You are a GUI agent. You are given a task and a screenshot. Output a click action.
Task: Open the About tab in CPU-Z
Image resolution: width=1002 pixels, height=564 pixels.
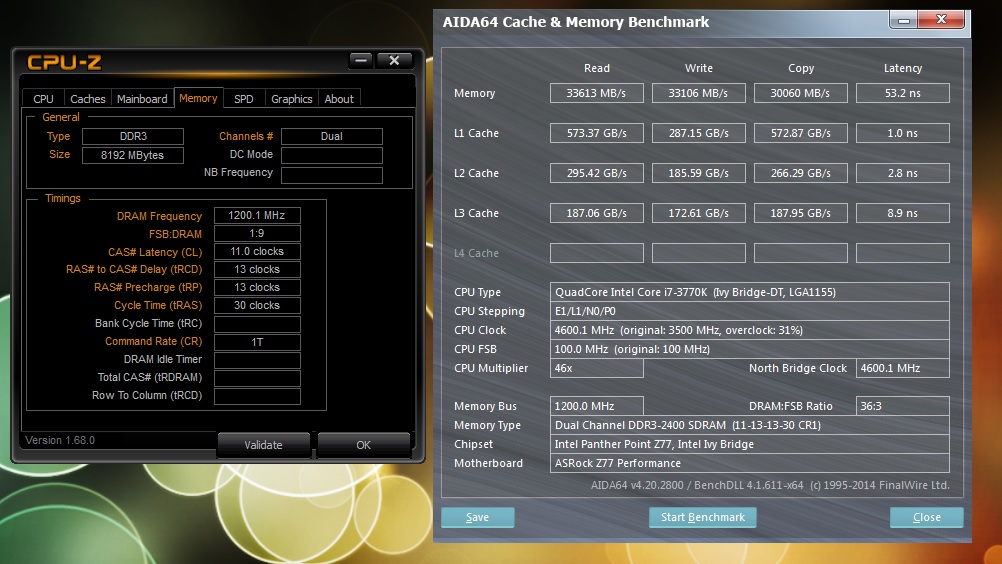pos(339,98)
